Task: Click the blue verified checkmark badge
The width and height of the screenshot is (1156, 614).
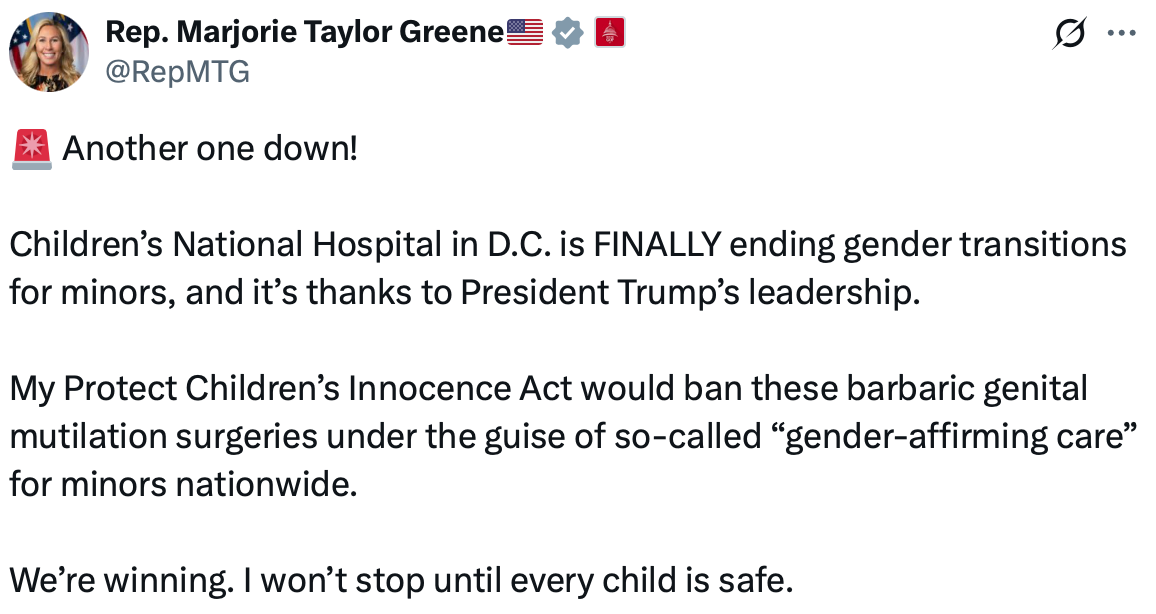Action: [568, 33]
